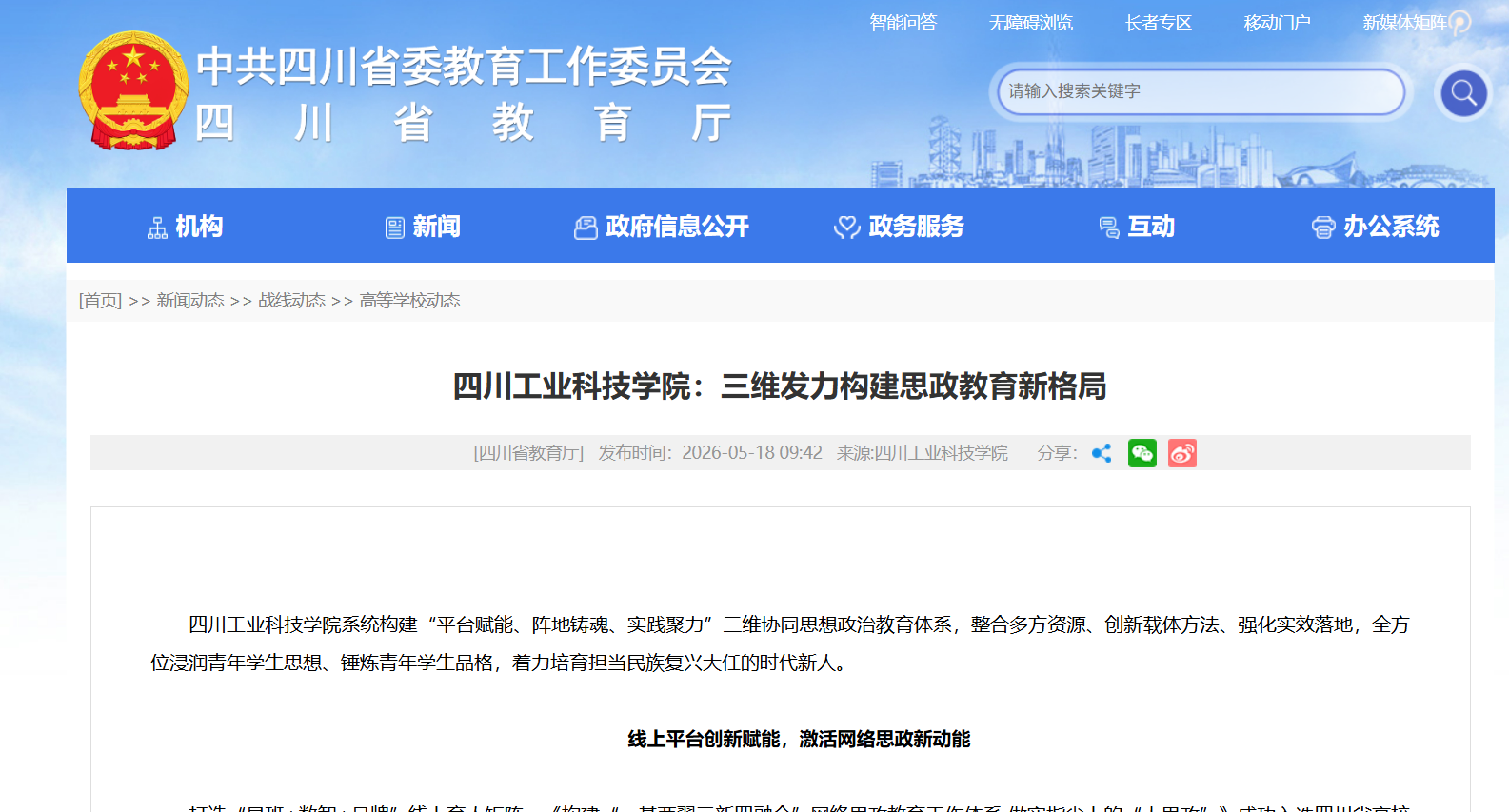This screenshot has height=812, width=1509.
Task: Open the 智能问答 link
Action: [903, 23]
